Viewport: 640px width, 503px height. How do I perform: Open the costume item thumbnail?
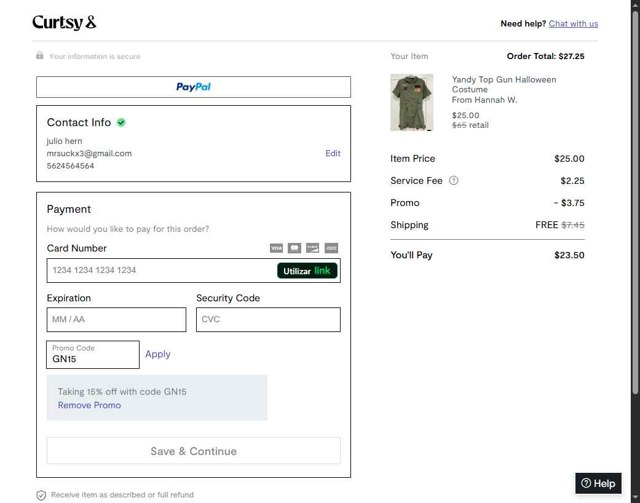pyautogui.click(x=412, y=102)
